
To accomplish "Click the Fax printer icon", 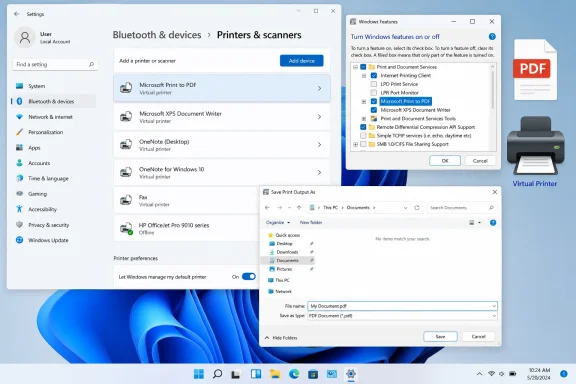I will click(x=126, y=200).
